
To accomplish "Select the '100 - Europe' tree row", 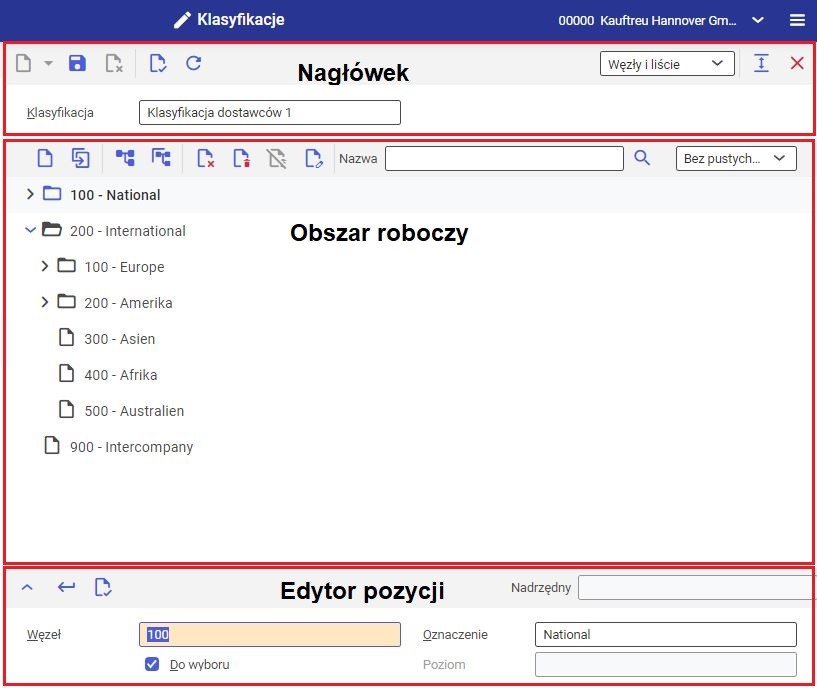I will [408, 266].
